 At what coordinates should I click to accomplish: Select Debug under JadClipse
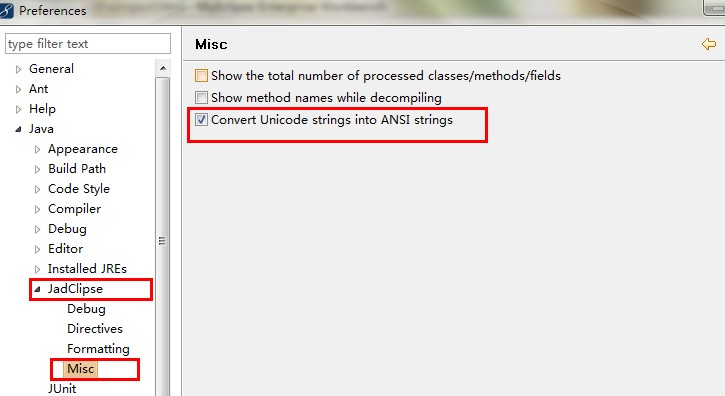(86, 309)
